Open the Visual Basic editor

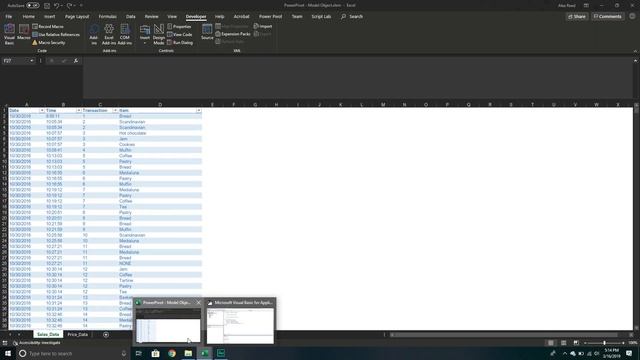pos(9,34)
